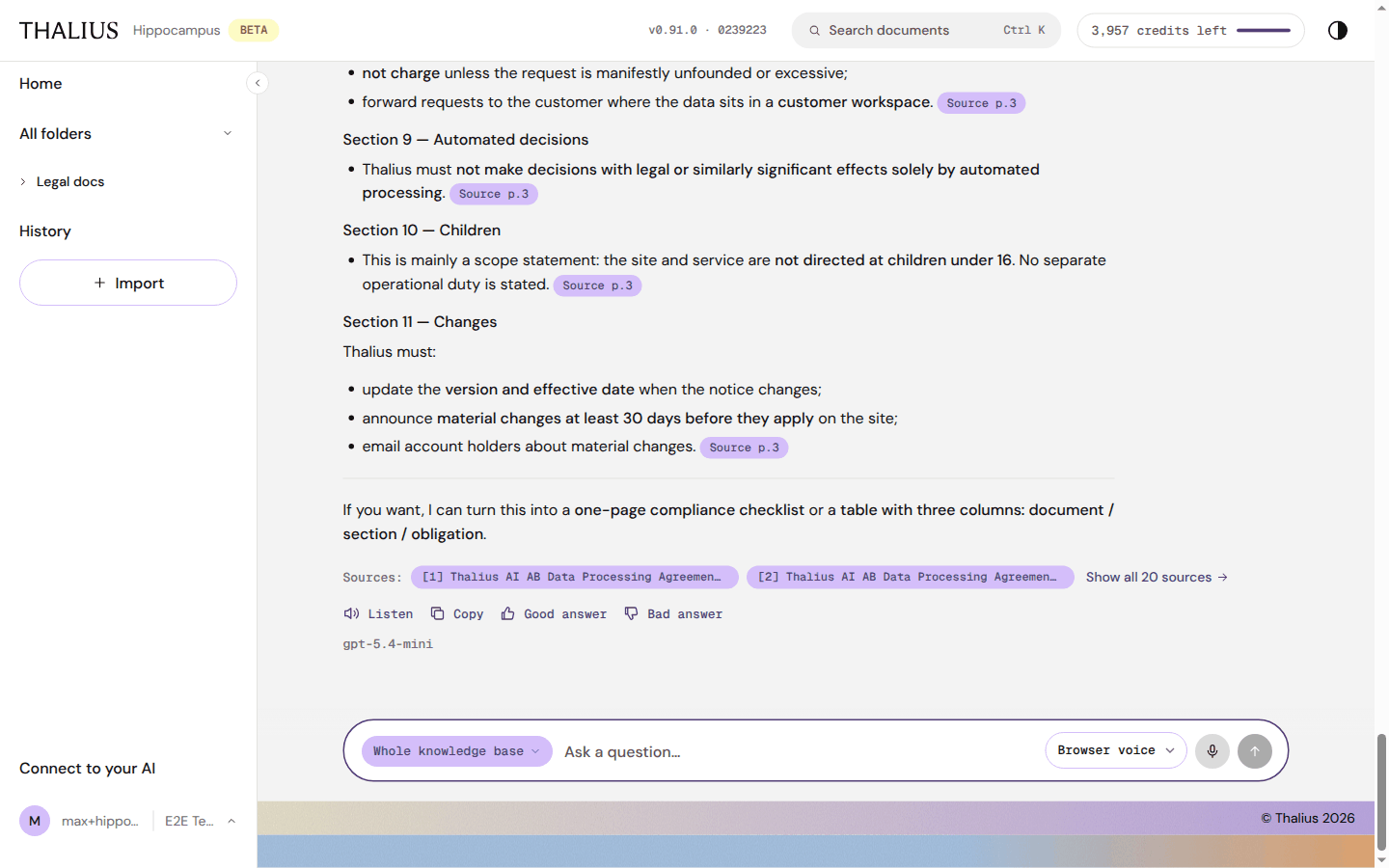The height and width of the screenshot is (868, 1389).
Task: Open Source p.3 chip under Section 9
Action: click(x=494, y=194)
